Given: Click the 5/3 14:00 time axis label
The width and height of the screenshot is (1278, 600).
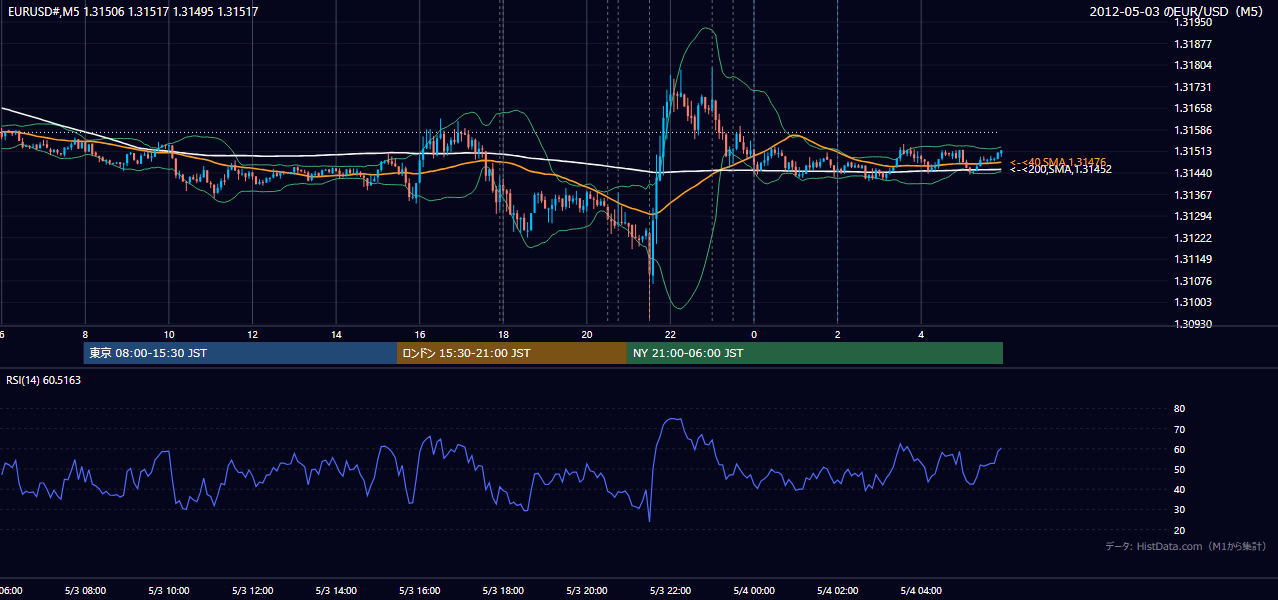Looking at the screenshot, I should coord(336,591).
